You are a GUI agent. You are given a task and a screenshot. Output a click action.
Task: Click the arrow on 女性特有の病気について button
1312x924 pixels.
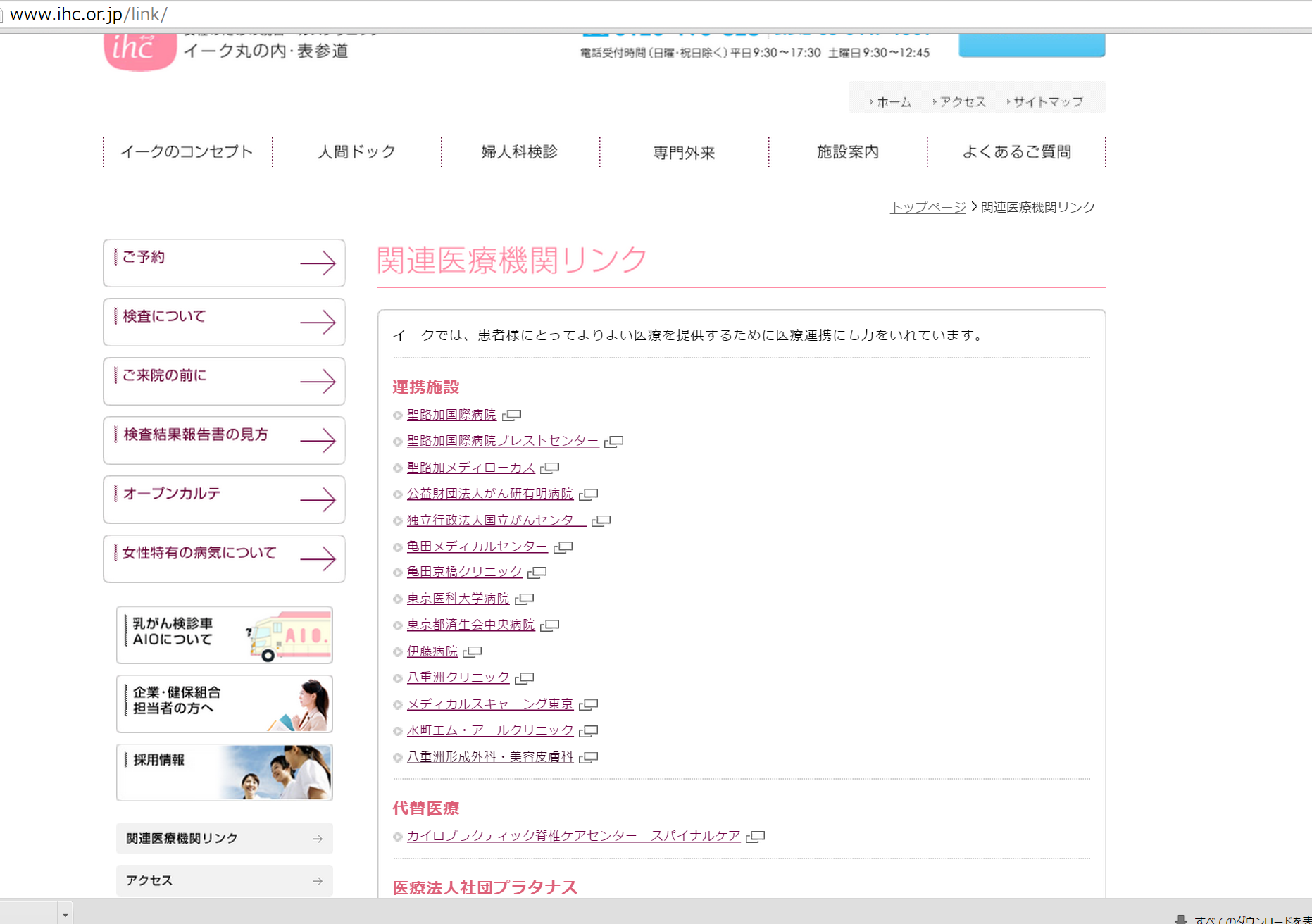(x=318, y=558)
